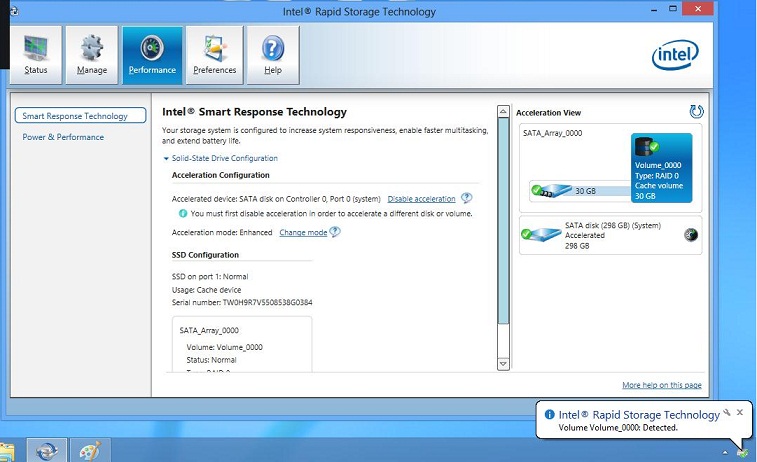Click the Intel logo
Screen dimensions: 757x462
675,55
